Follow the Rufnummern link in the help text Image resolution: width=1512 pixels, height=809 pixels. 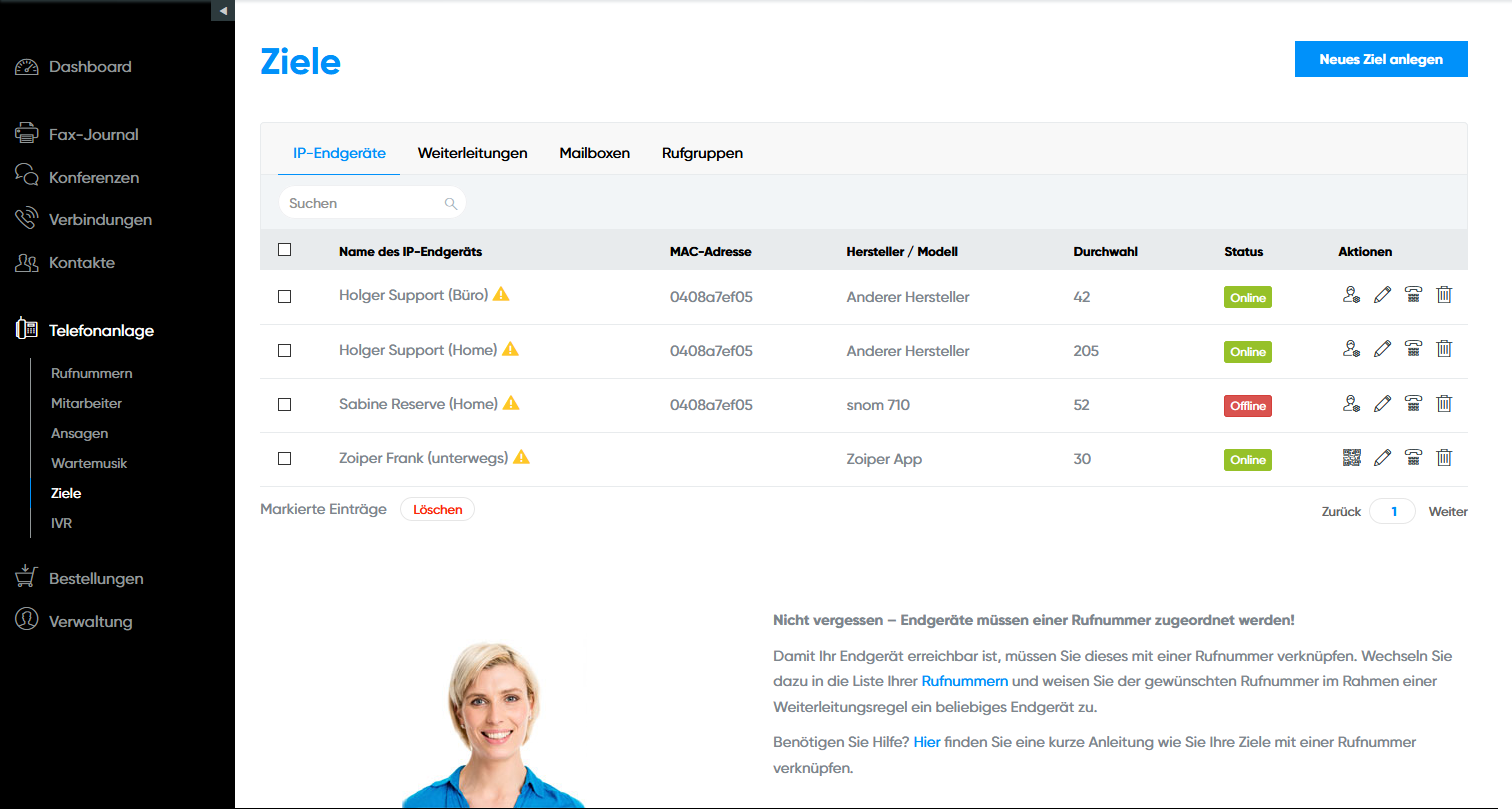(x=964, y=682)
